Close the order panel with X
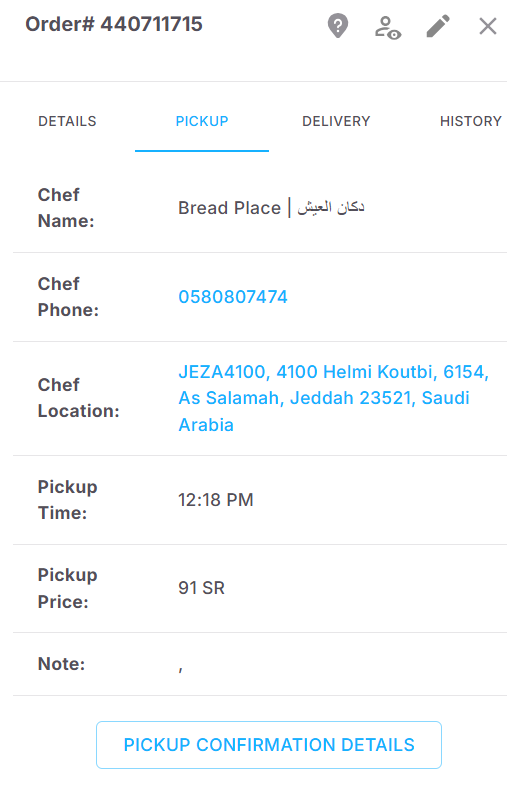Image resolution: width=507 pixels, height=811 pixels. pyautogui.click(x=487, y=26)
